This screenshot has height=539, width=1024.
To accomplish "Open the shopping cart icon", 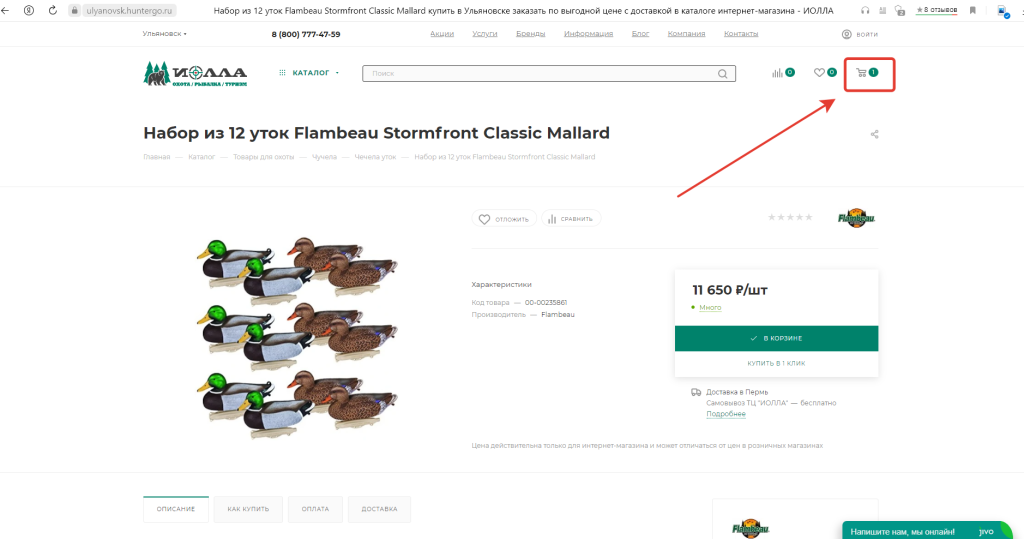I will tap(862, 73).
